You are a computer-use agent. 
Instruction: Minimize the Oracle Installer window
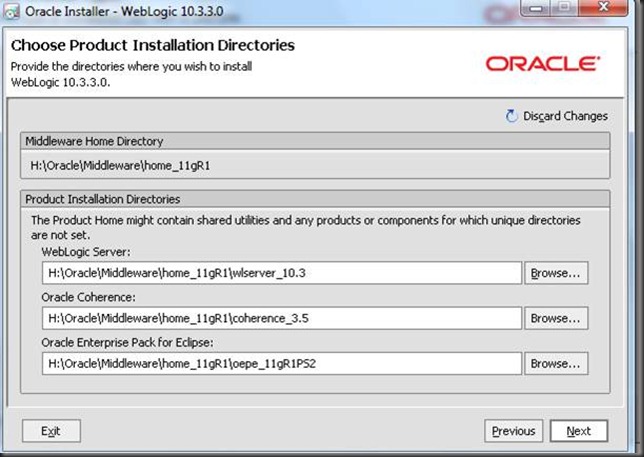pos(536,7)
